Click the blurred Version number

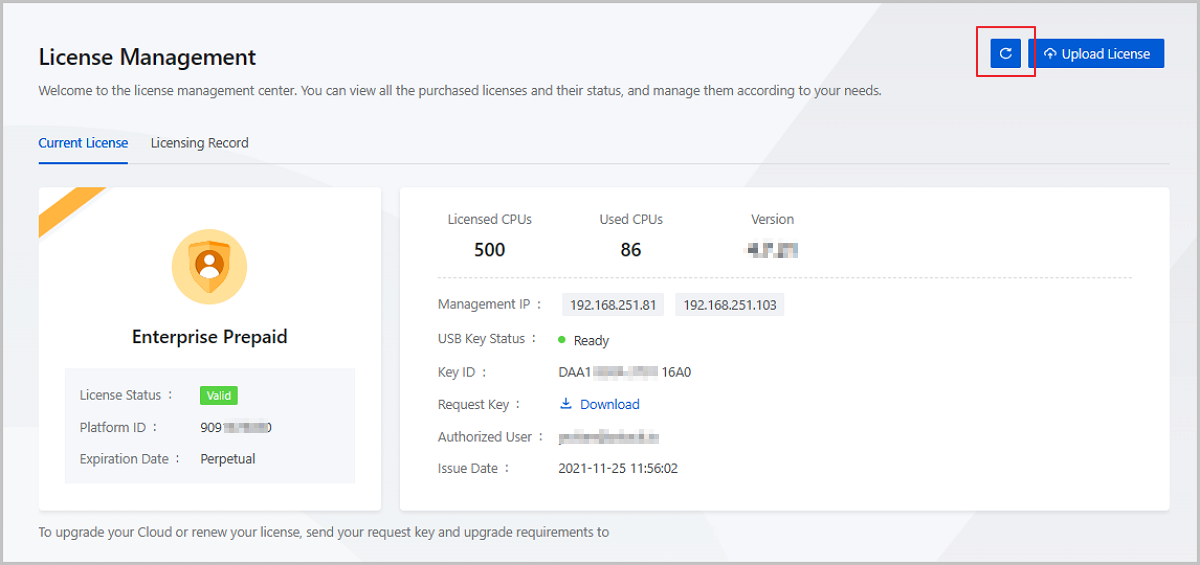click(x=772, y=250)
